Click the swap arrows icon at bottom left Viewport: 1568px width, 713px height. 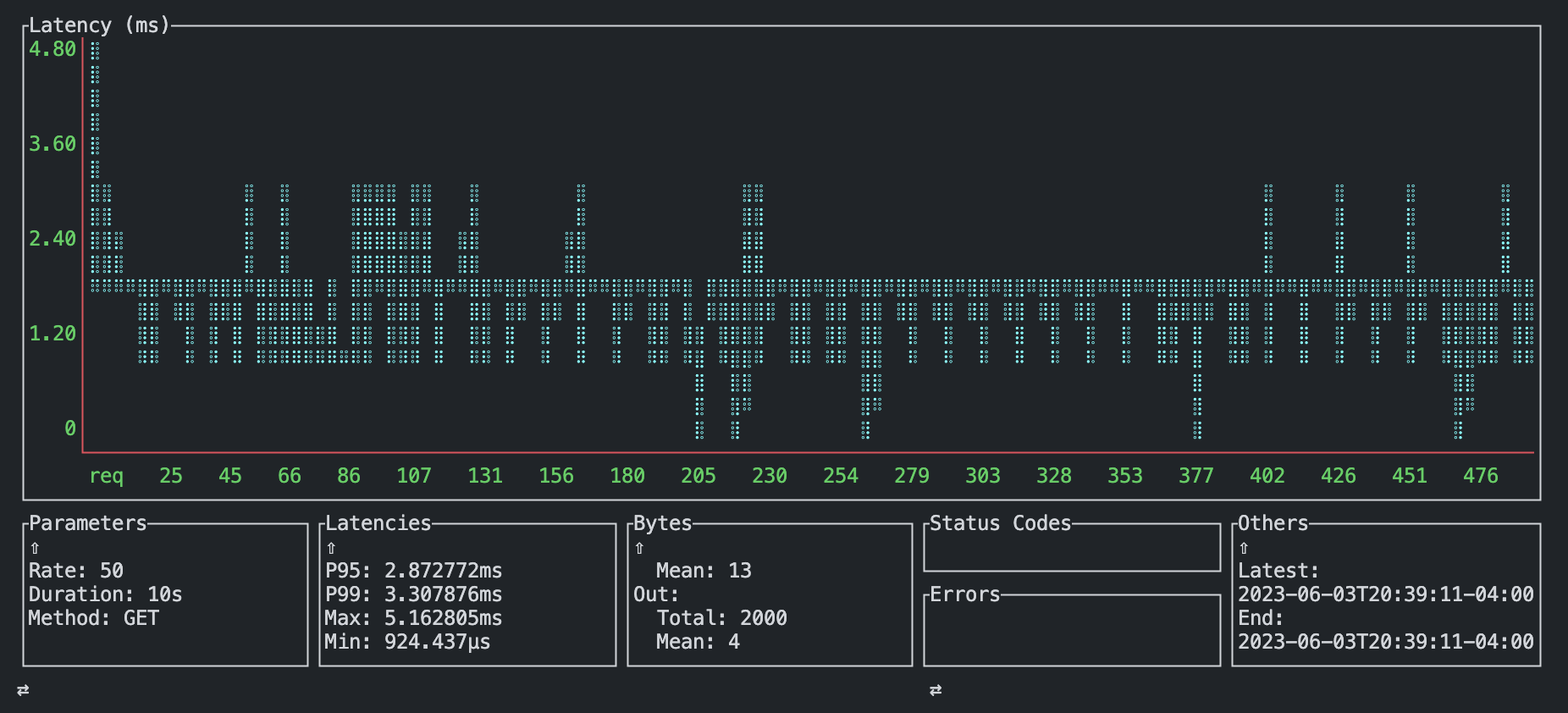pyautogui.click(x=23, y=690)
